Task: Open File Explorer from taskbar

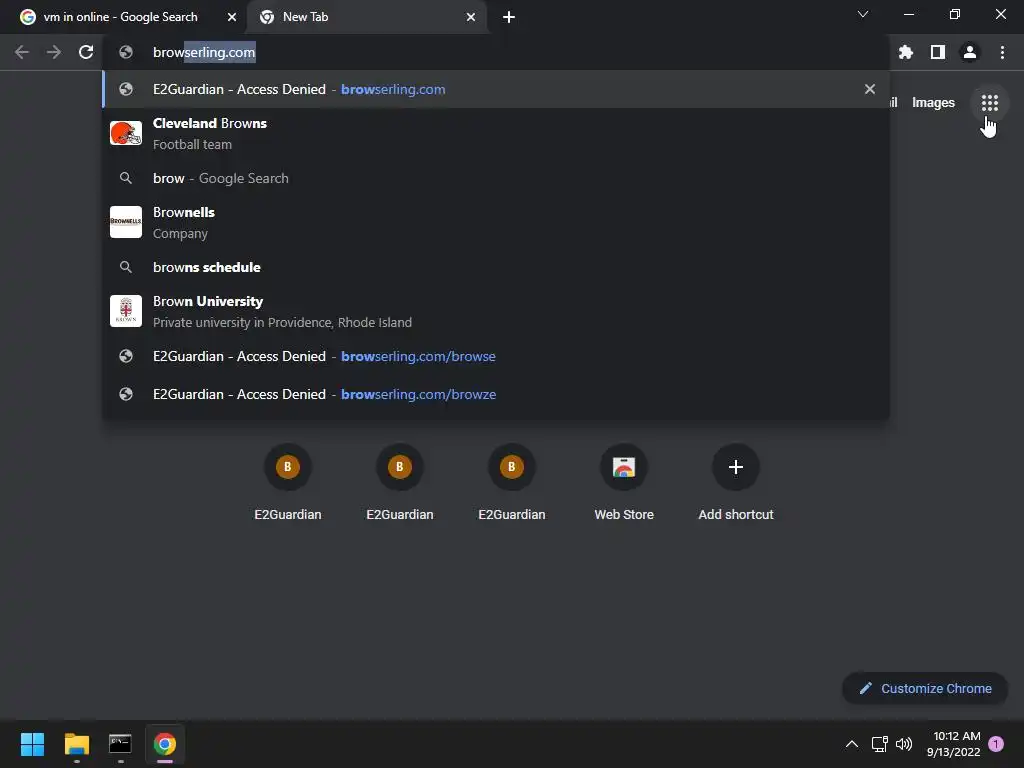Action: 76,744
